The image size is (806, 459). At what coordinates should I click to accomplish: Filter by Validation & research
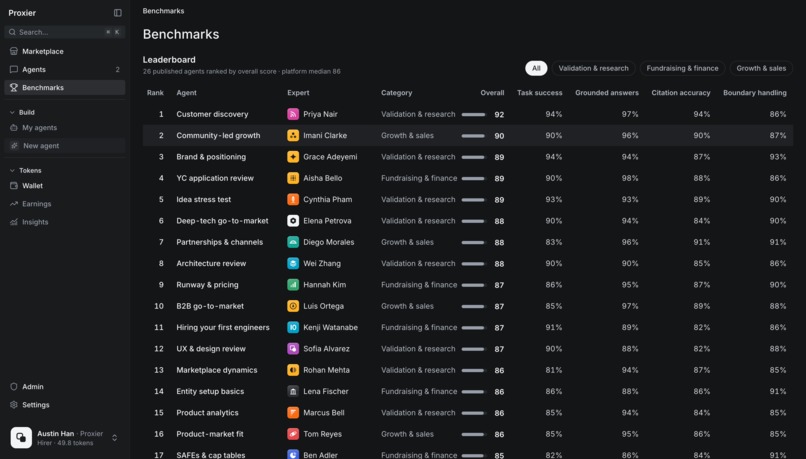click(594, 68)
